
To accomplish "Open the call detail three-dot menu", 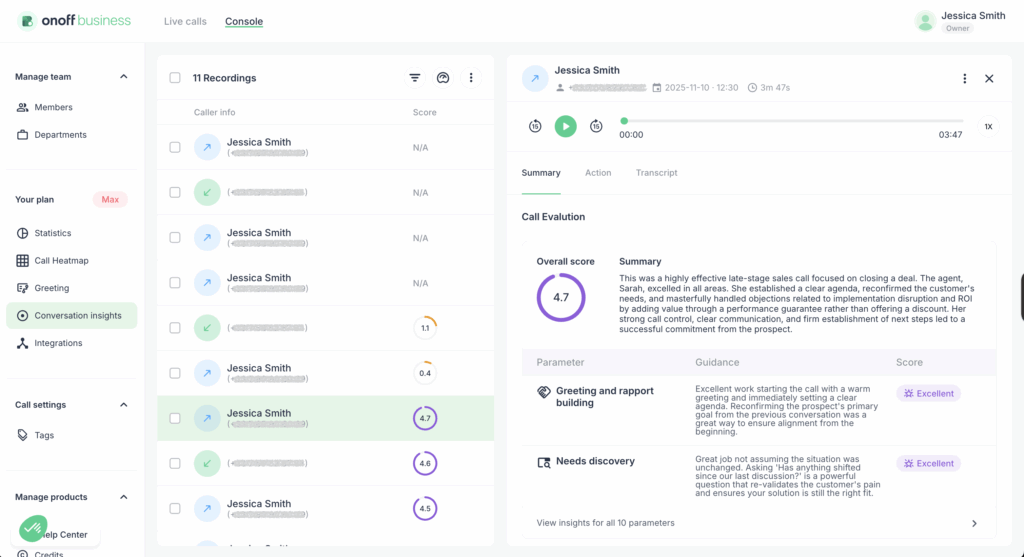I will pyautogui.click(x=964, y=78).
